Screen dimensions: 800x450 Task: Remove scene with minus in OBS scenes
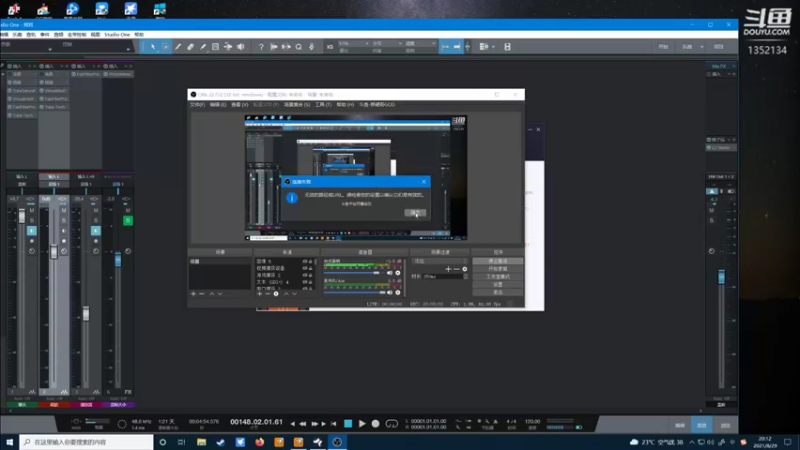pyautogui.click(x=202, y=294)
